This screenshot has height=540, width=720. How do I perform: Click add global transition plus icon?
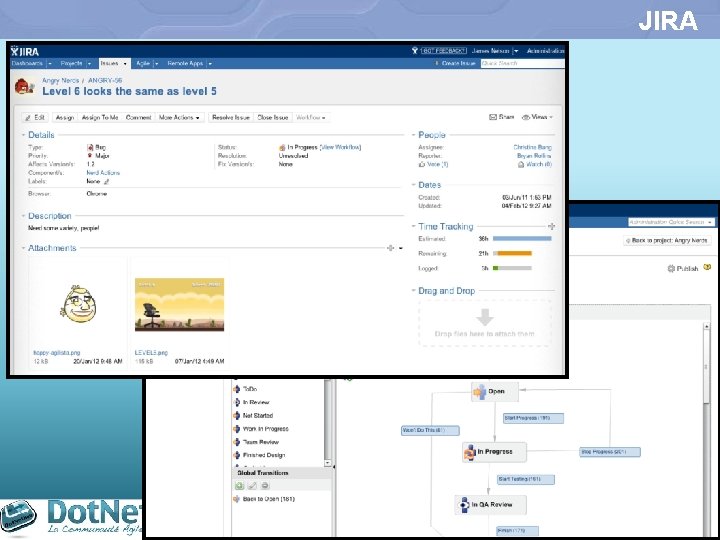tap(239, 486)
